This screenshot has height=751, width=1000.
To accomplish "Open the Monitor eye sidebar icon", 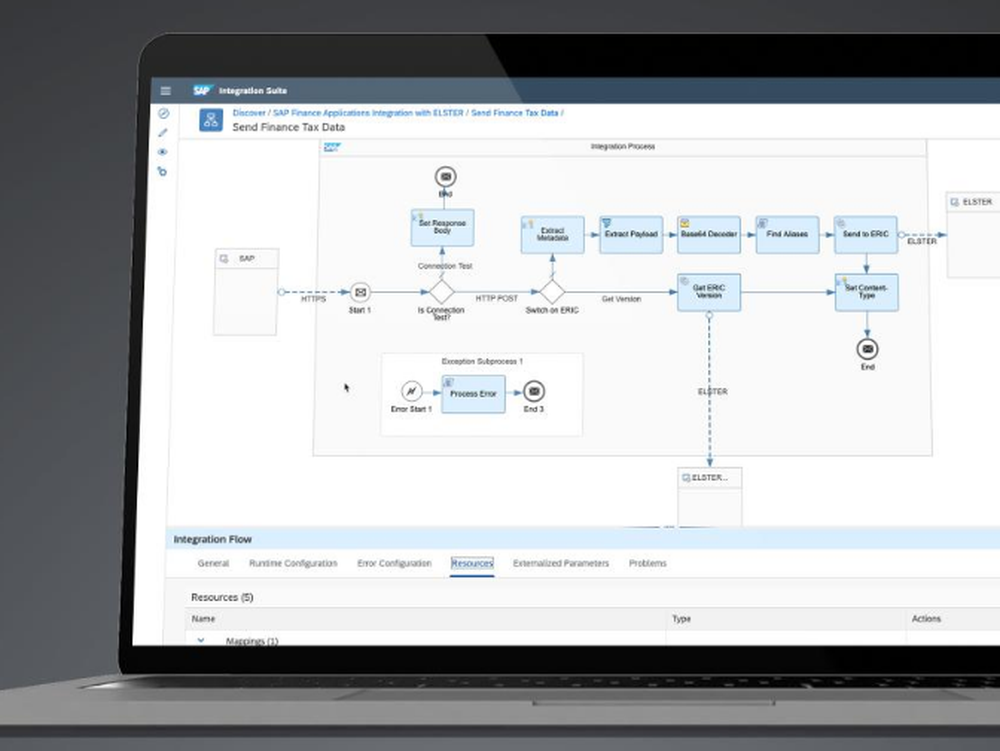I will 163,152.
